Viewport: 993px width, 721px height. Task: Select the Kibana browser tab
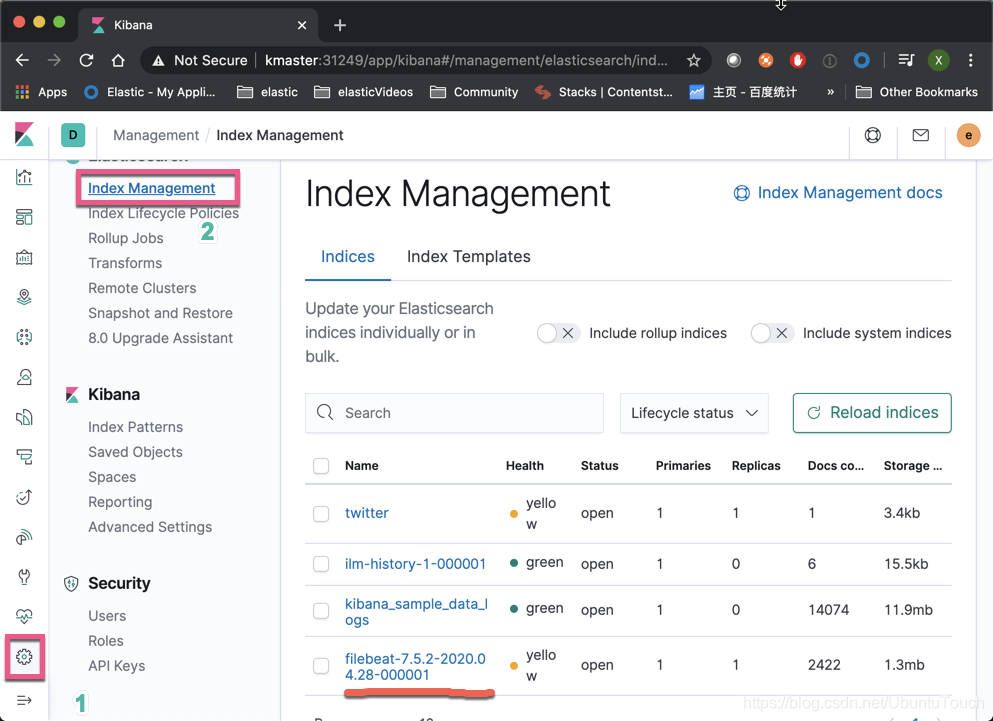199,25
